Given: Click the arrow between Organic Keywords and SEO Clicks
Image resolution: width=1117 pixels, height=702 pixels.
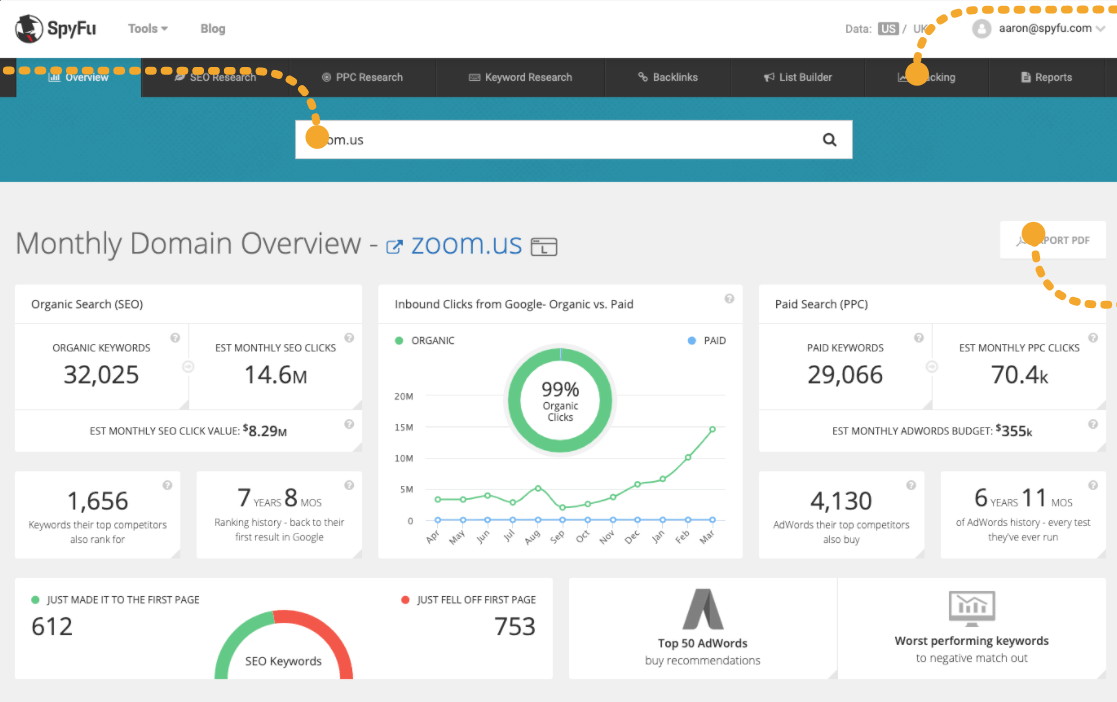Looking at the screenshot, I should click(x=188, y=366).
